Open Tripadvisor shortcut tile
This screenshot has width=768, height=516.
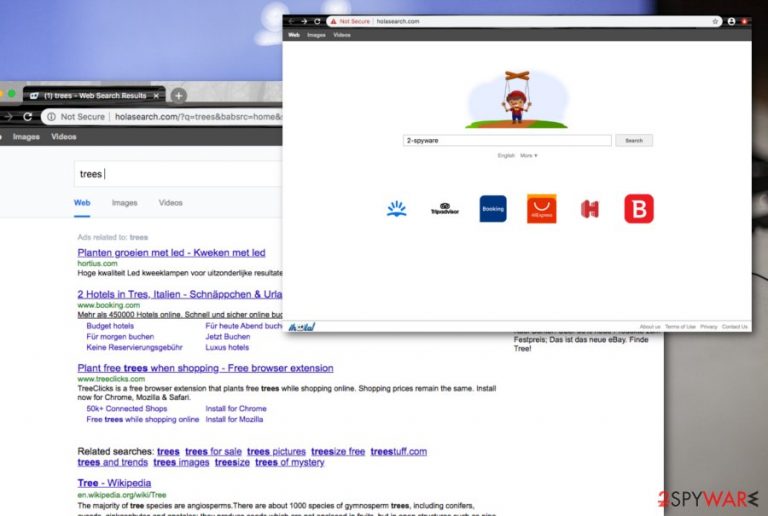pyautogui.click(x=445, y=209)
